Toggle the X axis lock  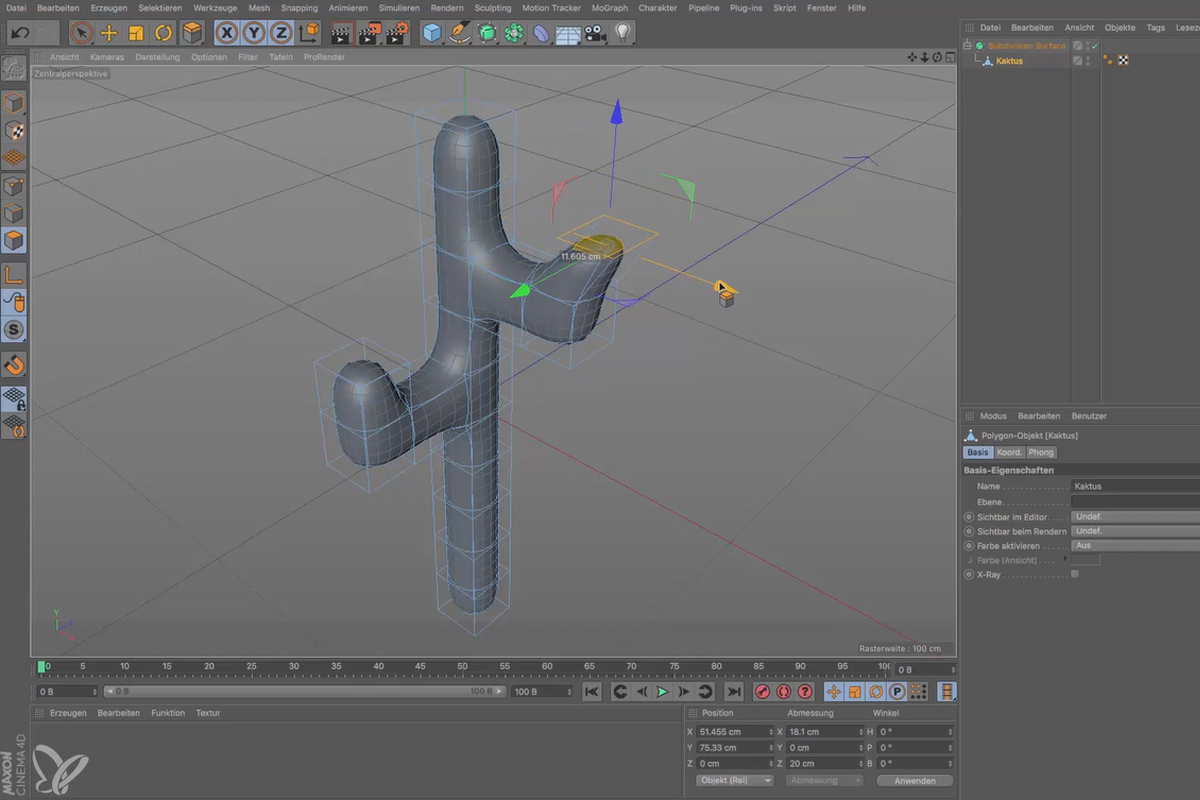[228, 33]
